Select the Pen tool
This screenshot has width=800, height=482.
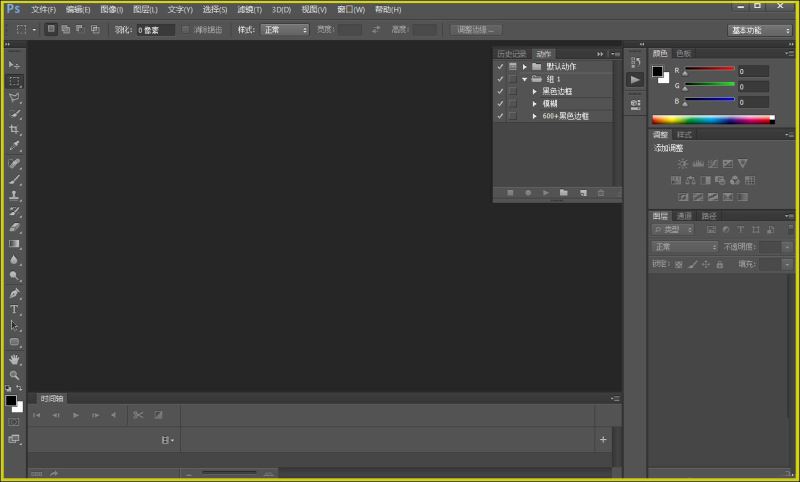tap(14, 293)
